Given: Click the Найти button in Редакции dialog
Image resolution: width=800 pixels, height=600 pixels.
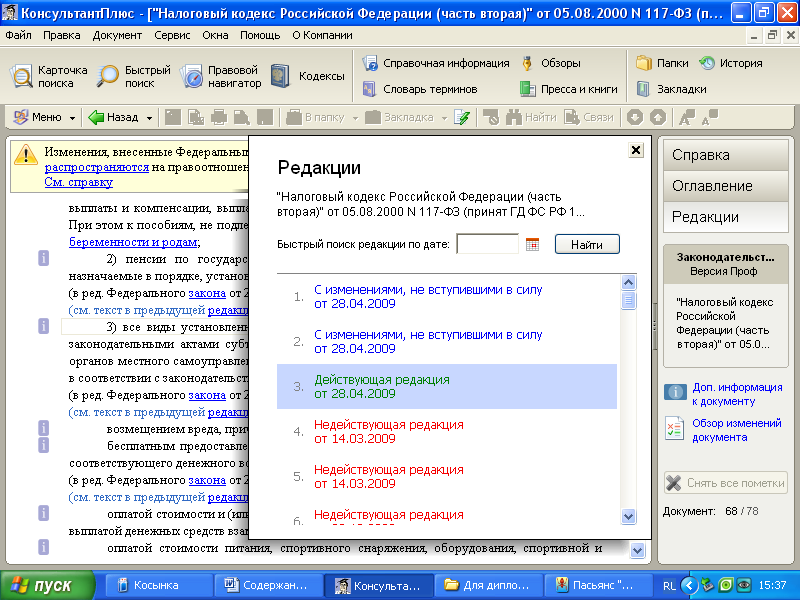Looking at the screenshot, I should point(587,244).
